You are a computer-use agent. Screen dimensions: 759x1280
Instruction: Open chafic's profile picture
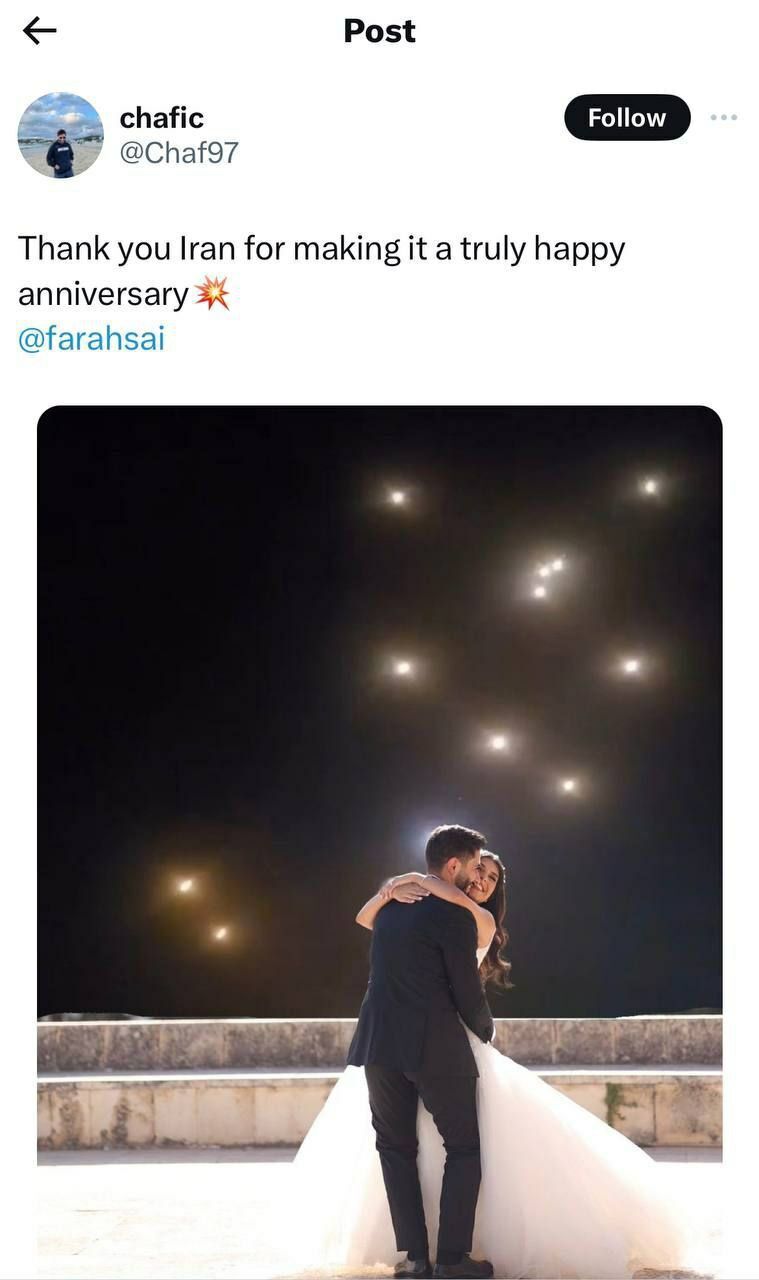(x=60, y=135)
